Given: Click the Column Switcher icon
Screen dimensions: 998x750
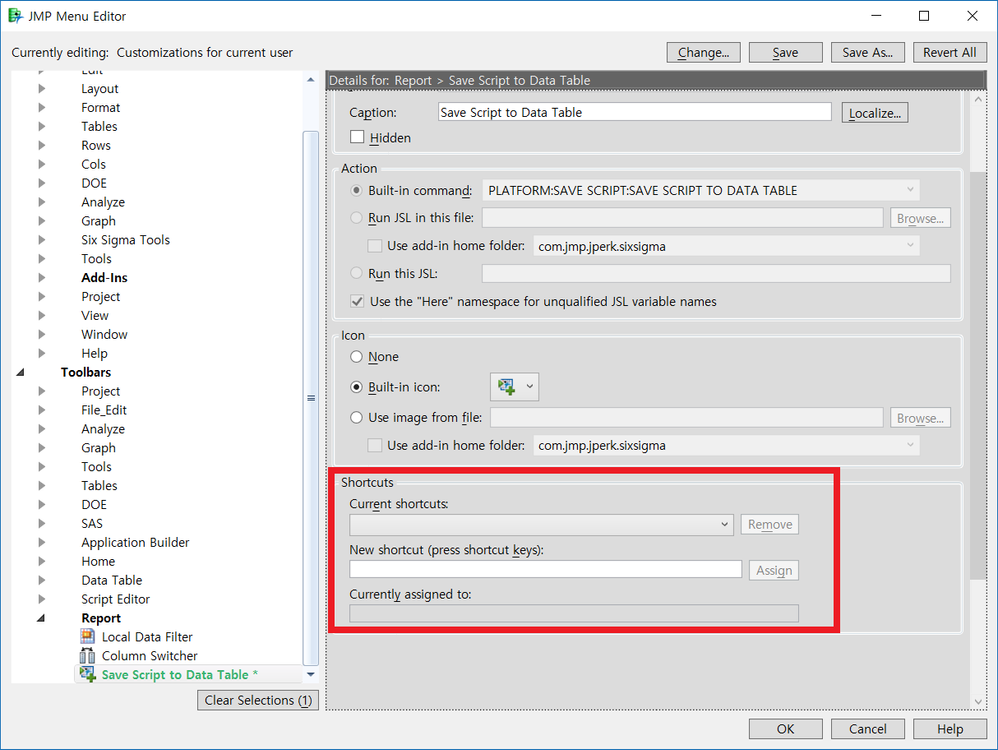Looking at the screenshot, I should point(87,655).
